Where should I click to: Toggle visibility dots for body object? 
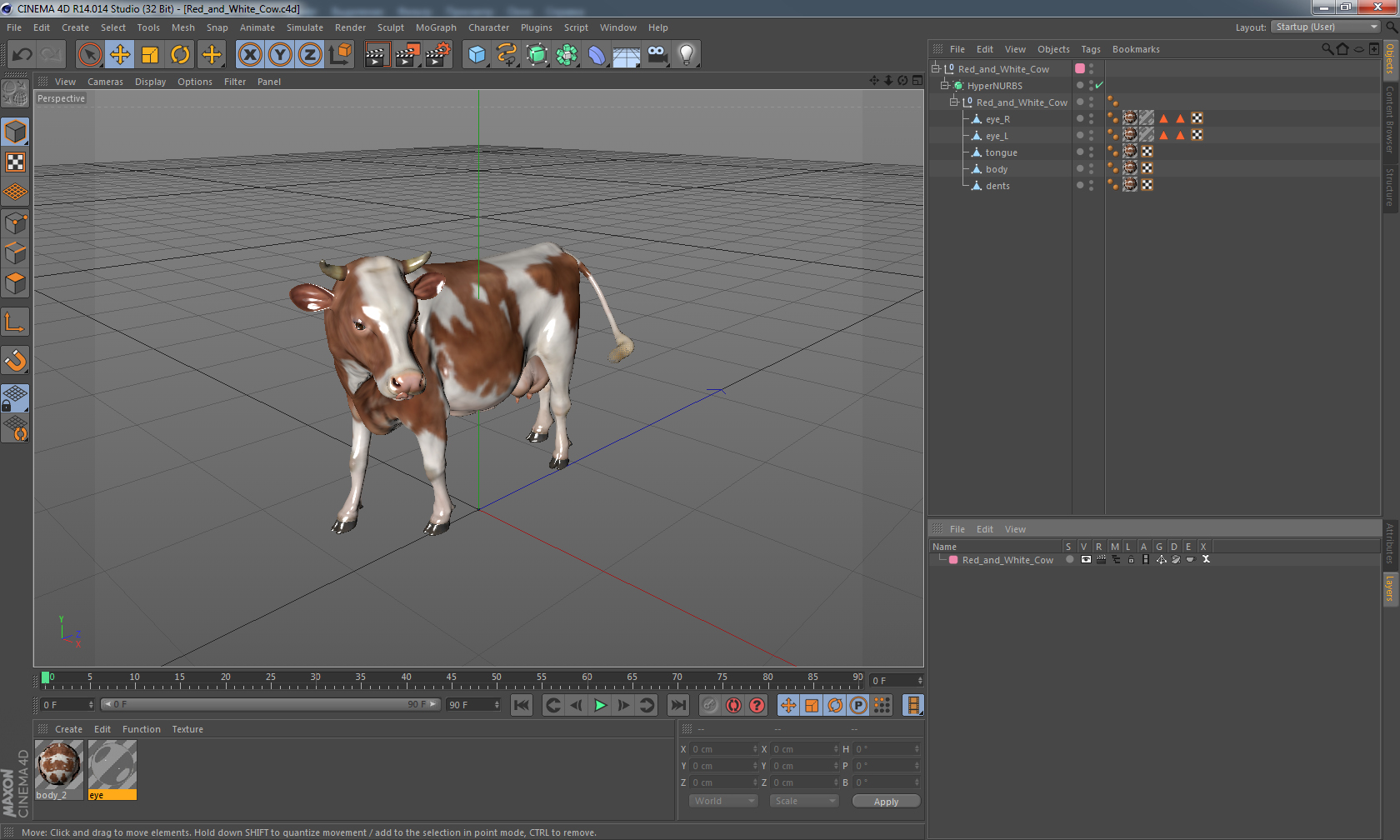coord(1091,168)
